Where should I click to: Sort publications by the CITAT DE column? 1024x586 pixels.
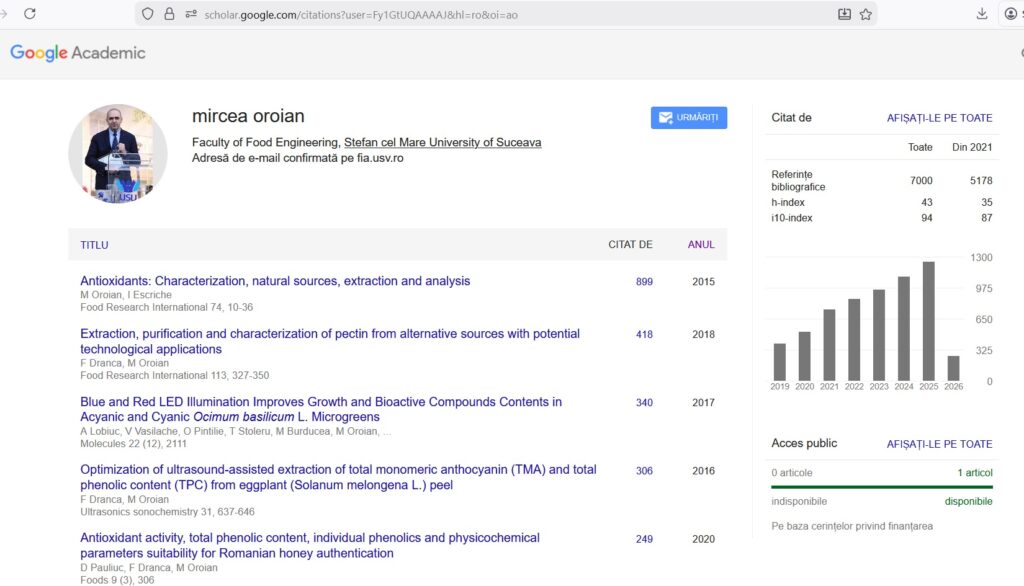click(630, 245)
